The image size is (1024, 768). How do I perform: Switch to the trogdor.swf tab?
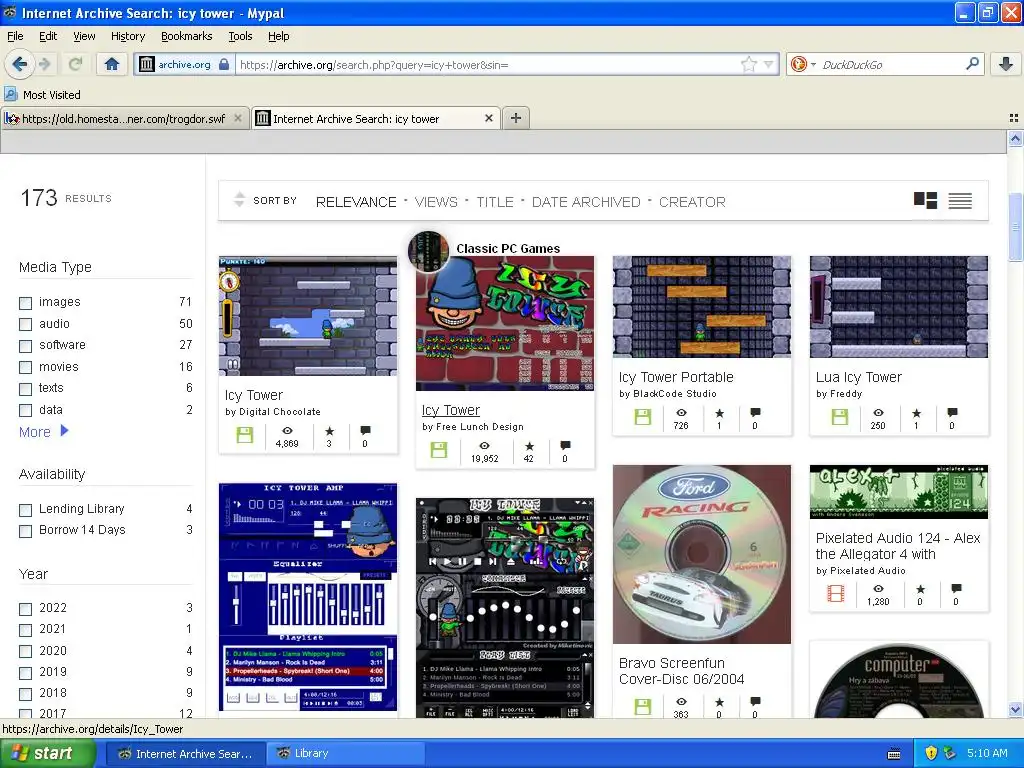click(124, 118)
